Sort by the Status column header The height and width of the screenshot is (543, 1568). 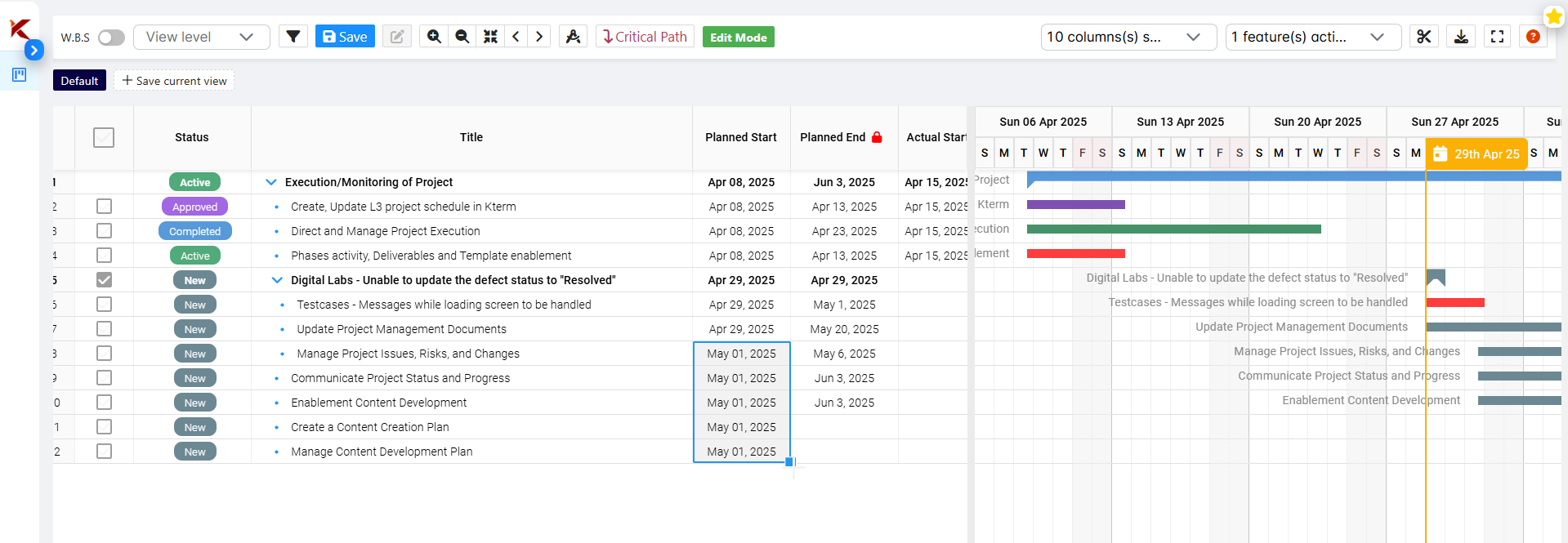point(192,137)
